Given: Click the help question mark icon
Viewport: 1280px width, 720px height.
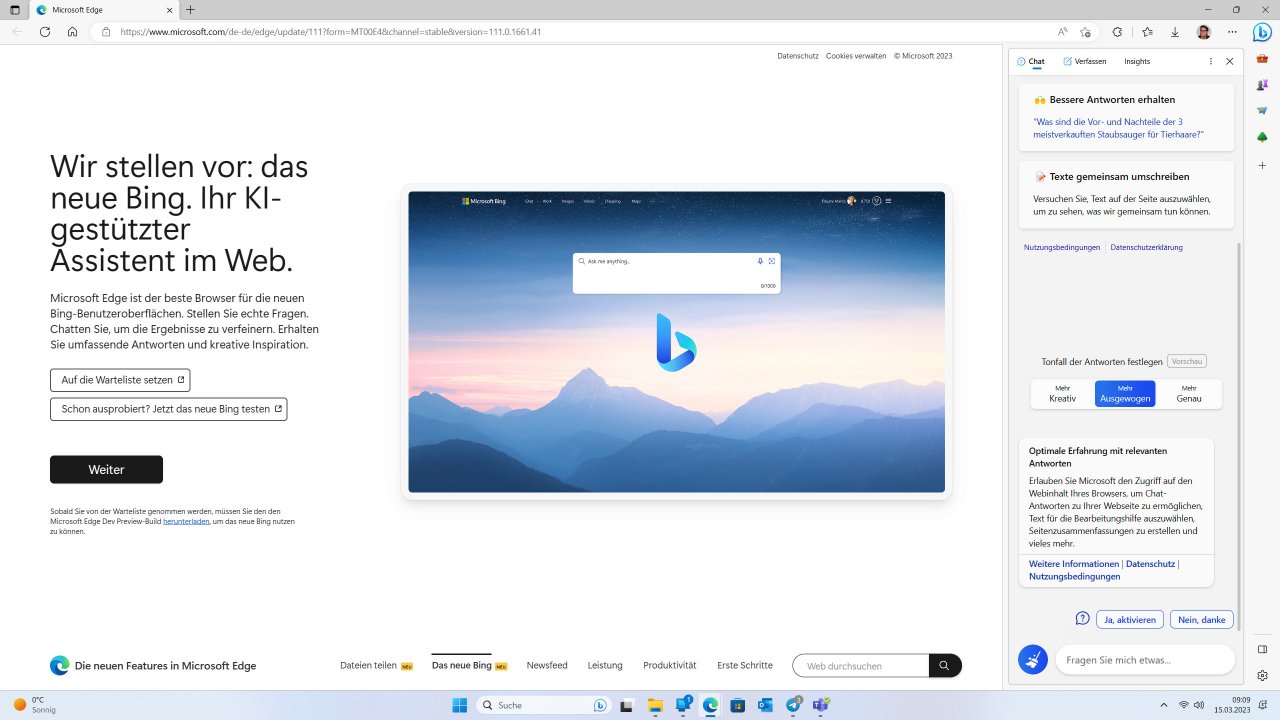Looking at the screenshot, I should point(1082,619).
